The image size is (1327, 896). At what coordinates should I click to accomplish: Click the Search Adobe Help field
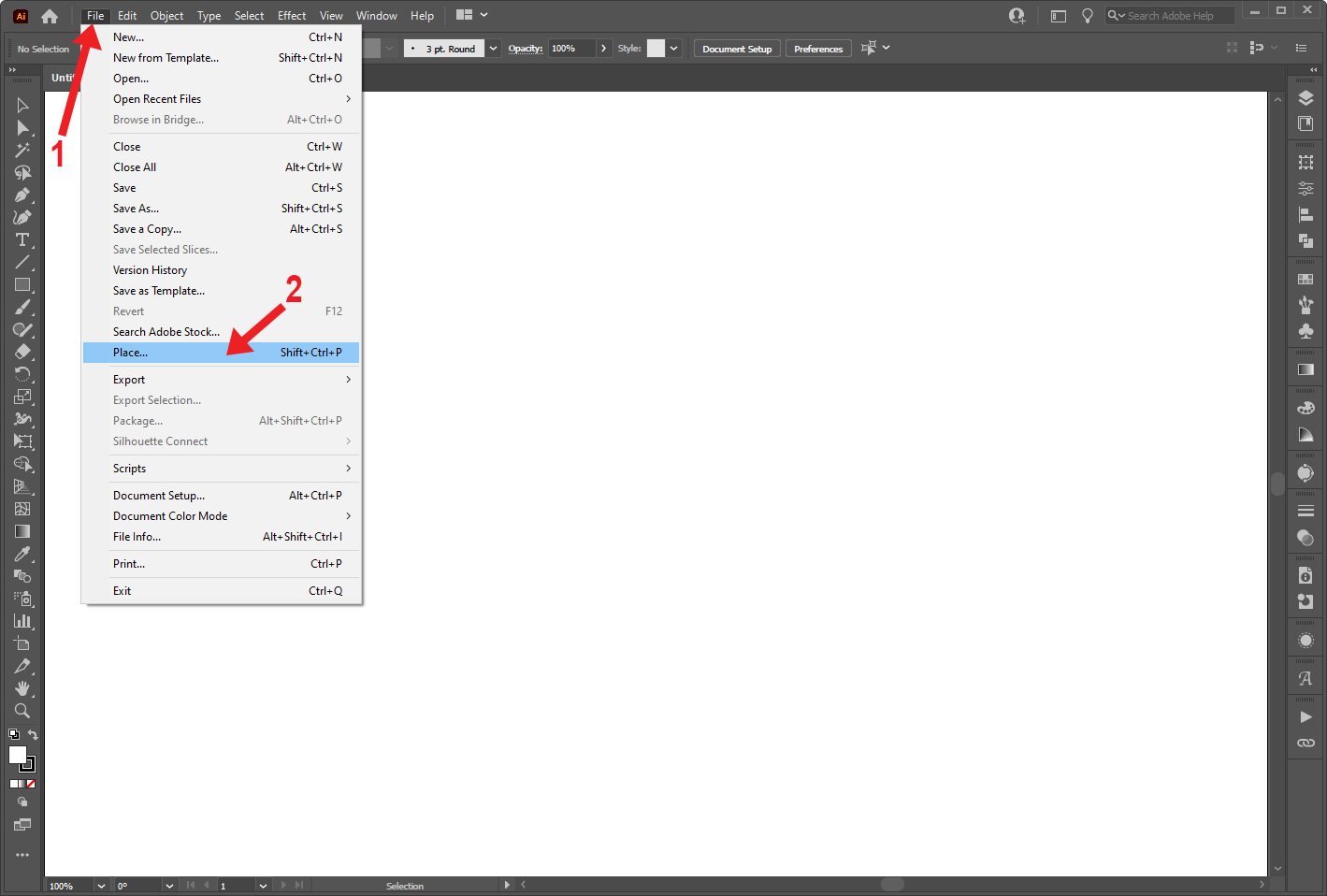click(x=1170, y=16)
